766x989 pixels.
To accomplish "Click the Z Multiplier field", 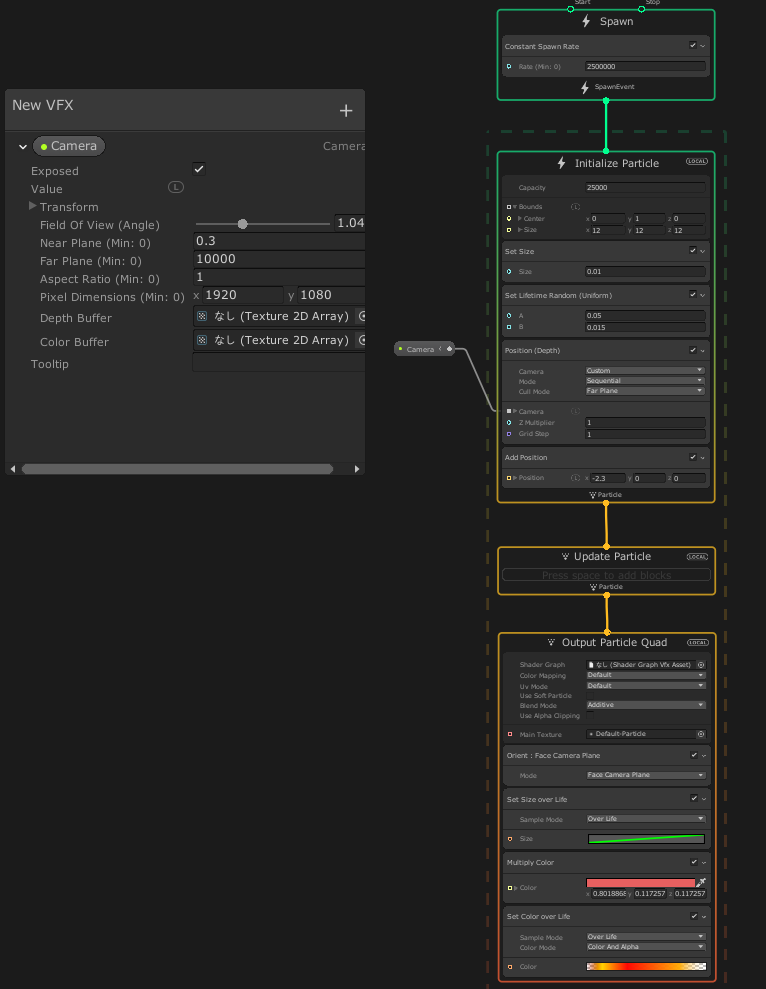I will 645,423.
